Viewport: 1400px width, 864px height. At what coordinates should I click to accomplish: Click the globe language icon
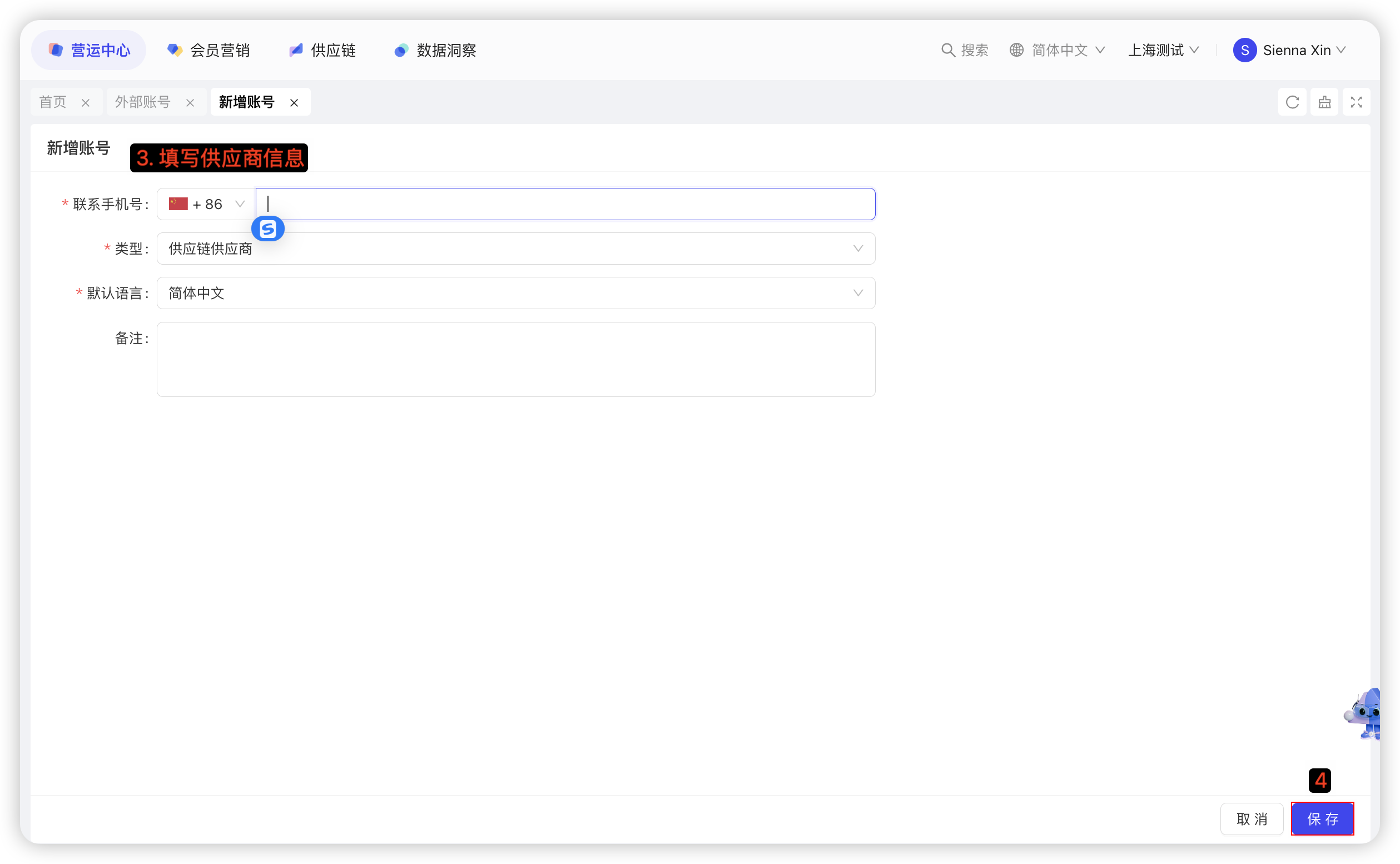(1016, 50)
